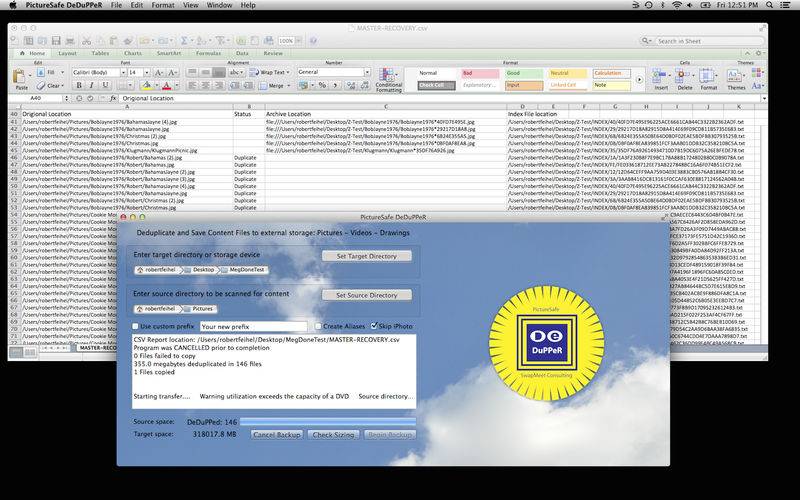Toggle Underline formatting in Excel ribbon
This screenshot has width=800, height=500.
(x=105, y=85)
